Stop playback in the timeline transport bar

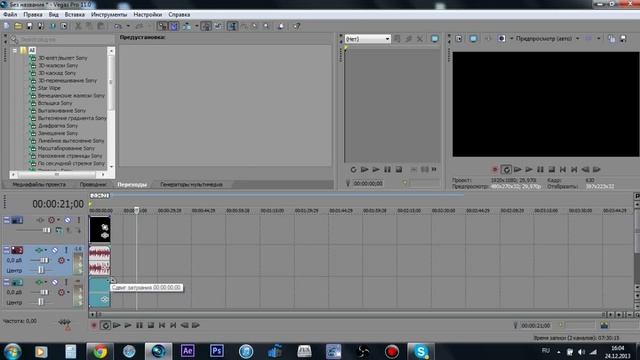click(x=151, y=325)
